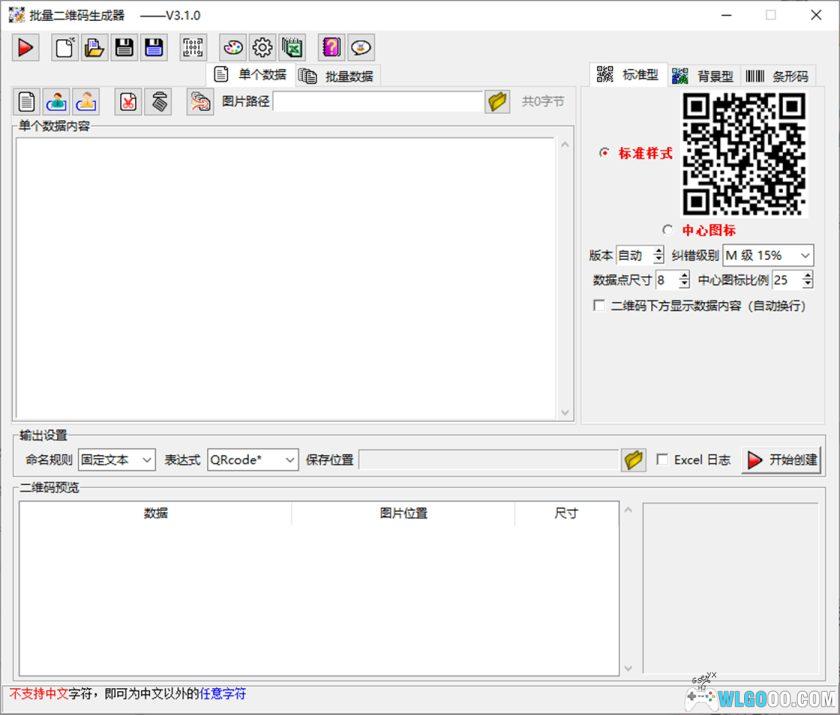Click the red scissors cut icon
This screenshot has height=715, width=840.
pos(128,101)
